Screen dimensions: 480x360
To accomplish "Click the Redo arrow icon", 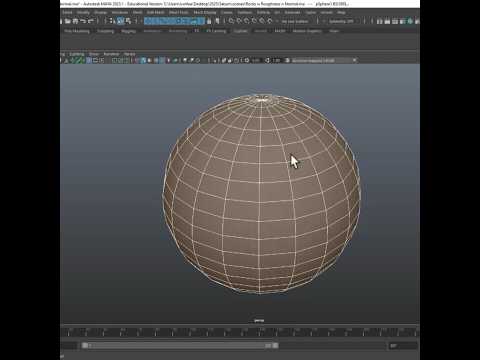I will [x=90, y=21].
